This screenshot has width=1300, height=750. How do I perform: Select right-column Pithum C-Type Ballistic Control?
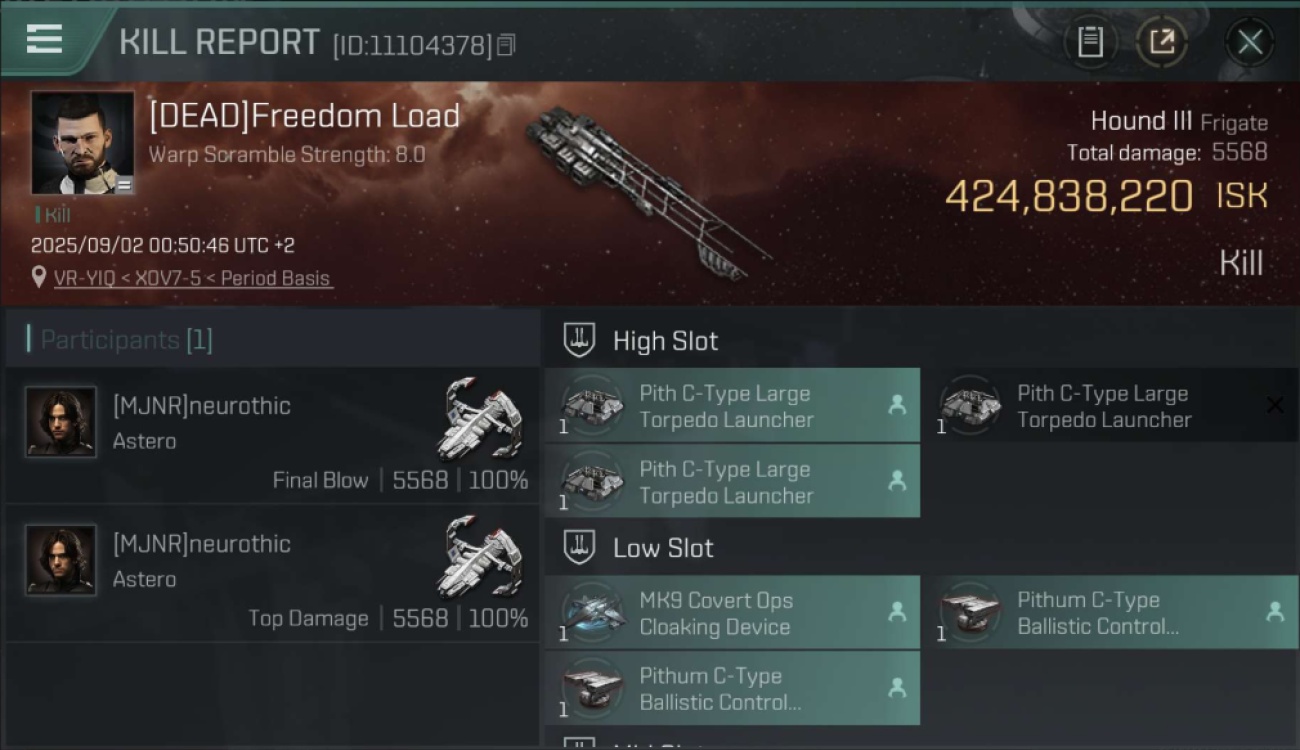tap(1110, 613)
